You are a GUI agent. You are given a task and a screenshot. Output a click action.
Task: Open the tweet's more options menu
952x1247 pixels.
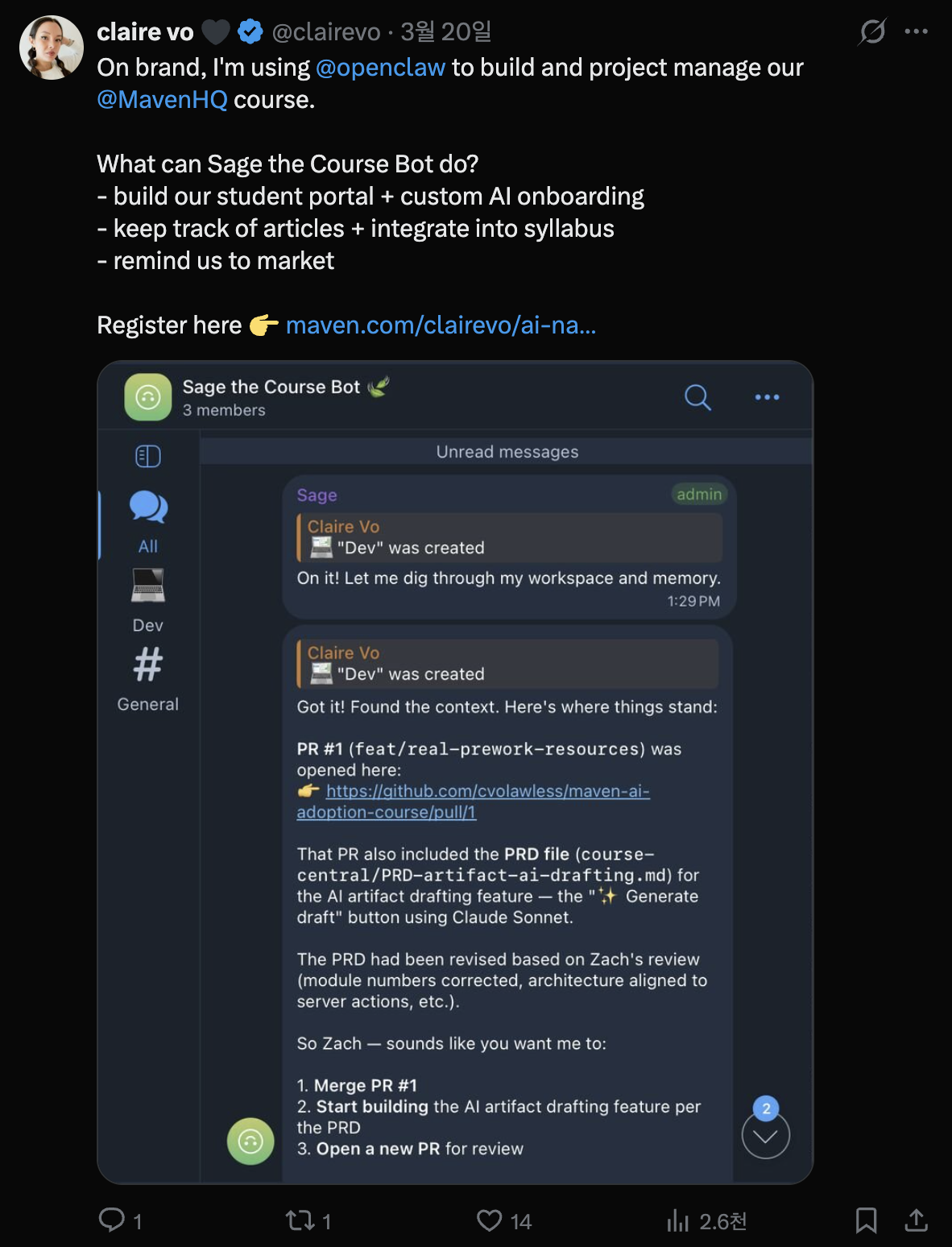tap(916, 31)
